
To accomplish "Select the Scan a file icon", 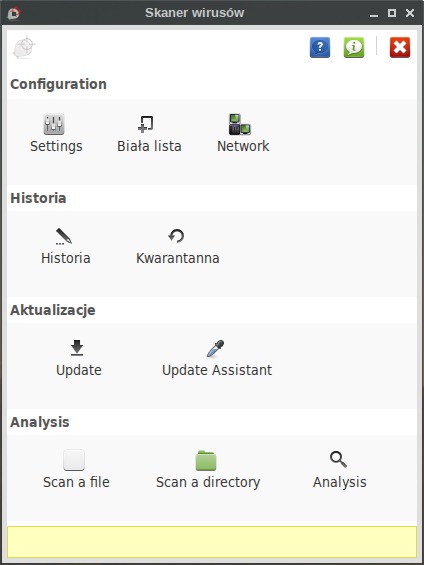I will click(74, 460).
